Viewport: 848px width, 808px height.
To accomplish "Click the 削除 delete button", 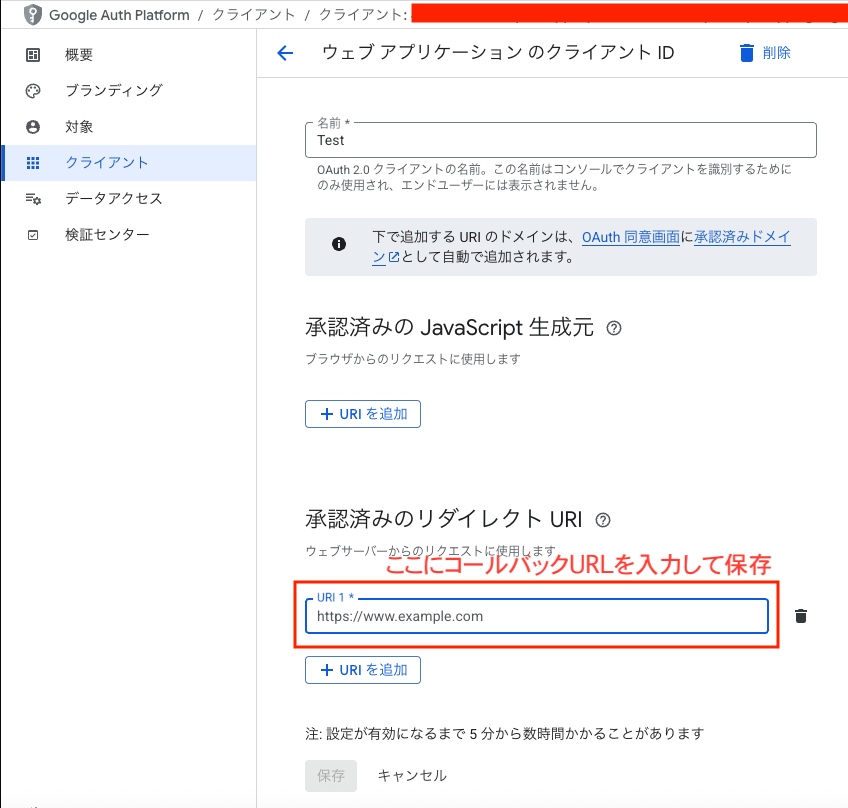I will click(765, 53).
